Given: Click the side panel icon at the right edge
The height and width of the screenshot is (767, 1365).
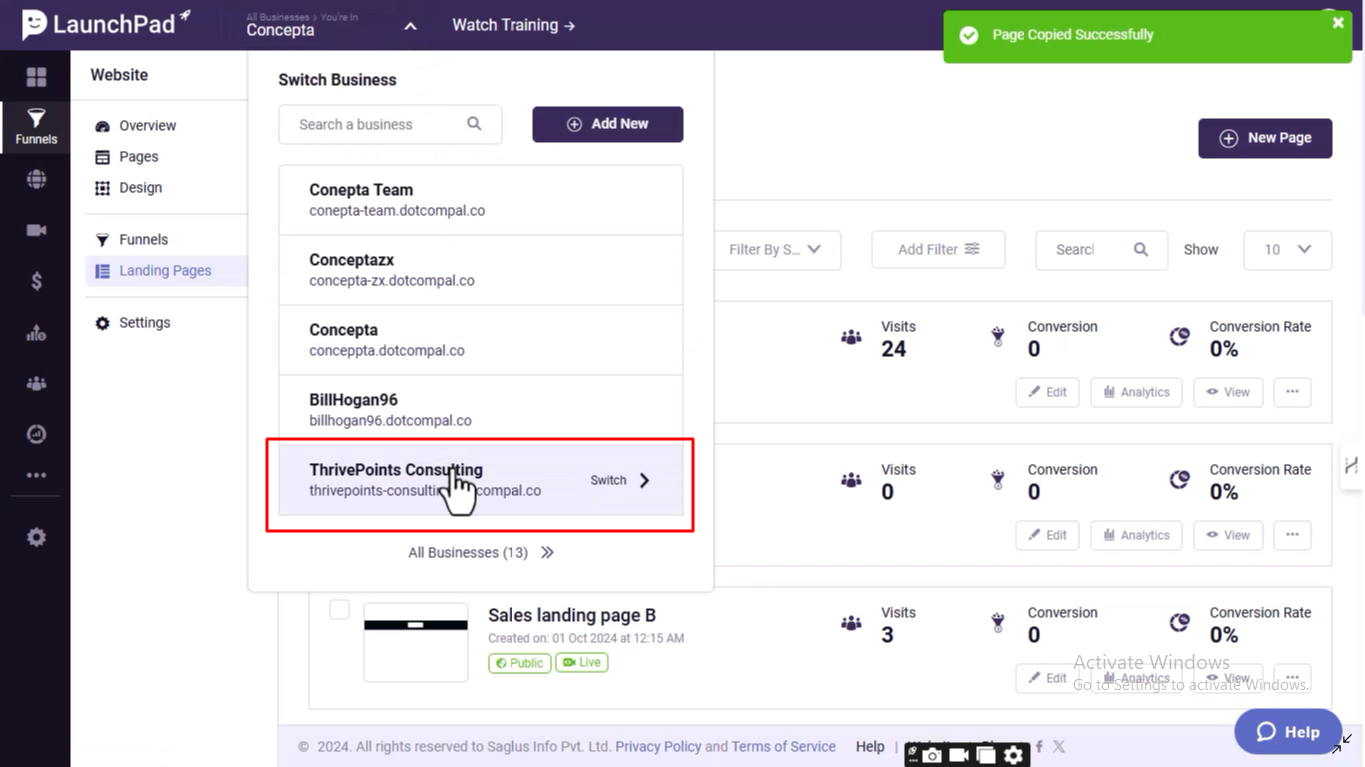Looking at the screenshot, I should pos(1352,465).
